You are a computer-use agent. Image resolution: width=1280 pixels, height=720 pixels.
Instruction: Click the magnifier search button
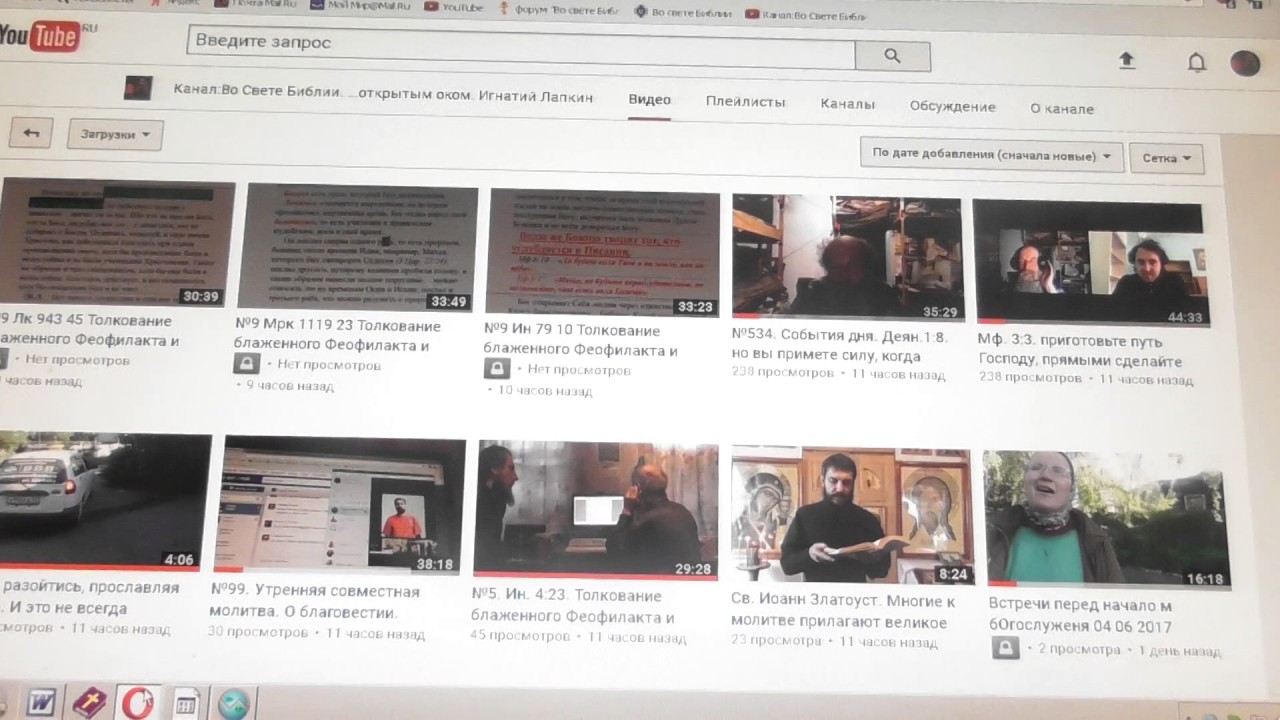[892, 57]
